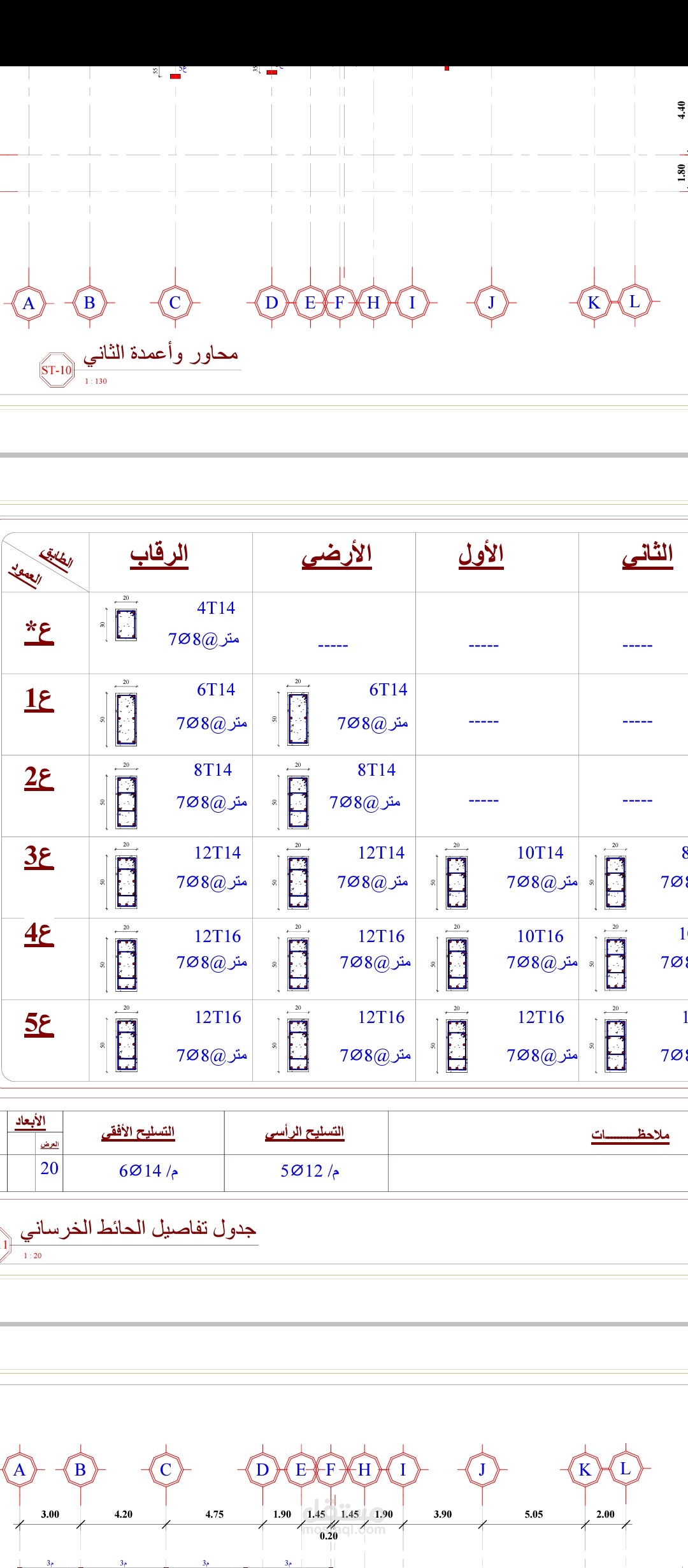Image resolution: width=688 pixels, height=1568 pixels.
Task: Click grid bubble D above the 1.90 dimension
Action: point(262,1469)
